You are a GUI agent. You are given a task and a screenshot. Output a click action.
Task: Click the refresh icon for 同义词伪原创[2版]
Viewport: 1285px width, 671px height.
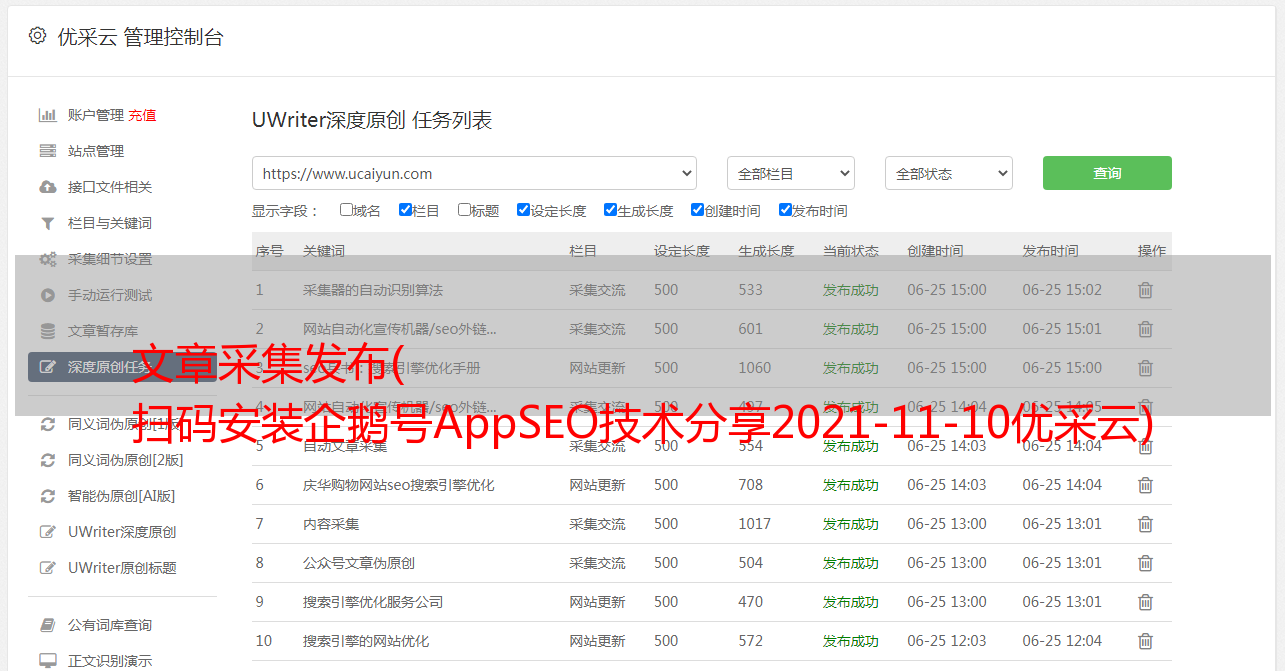tap(47, 460)
